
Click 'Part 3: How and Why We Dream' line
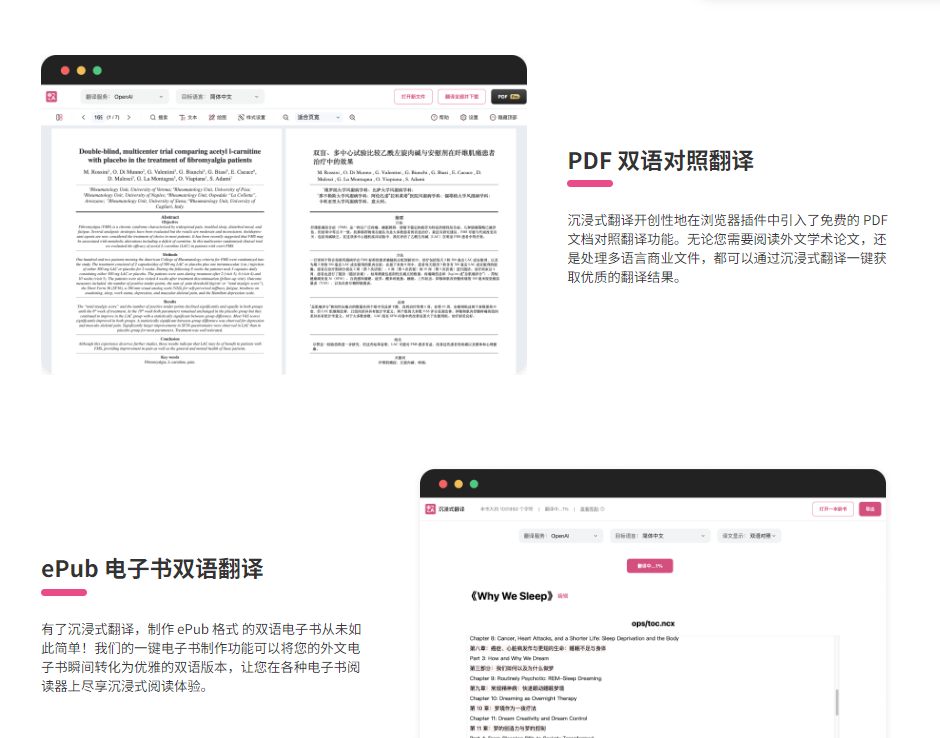coord(509,658)
